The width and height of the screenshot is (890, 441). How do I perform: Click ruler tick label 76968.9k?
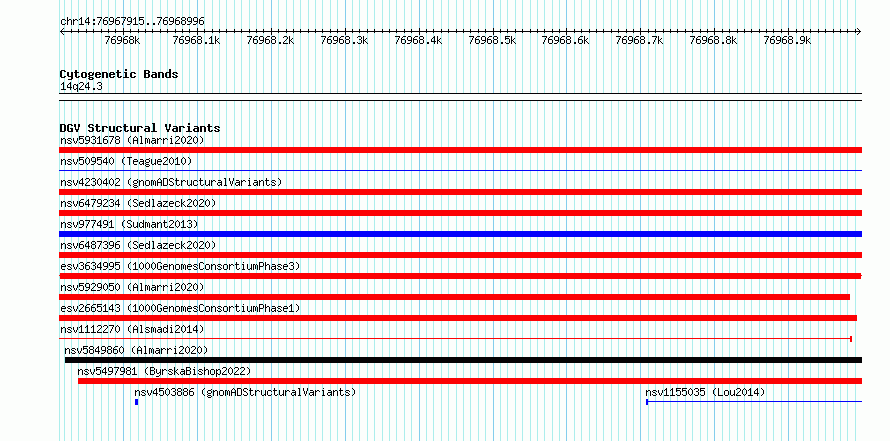[787, 40]
